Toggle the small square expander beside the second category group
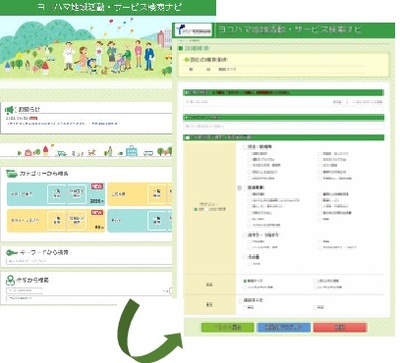Image resolution: width=400 pixels, height=363 pixels. click(239, 188)
